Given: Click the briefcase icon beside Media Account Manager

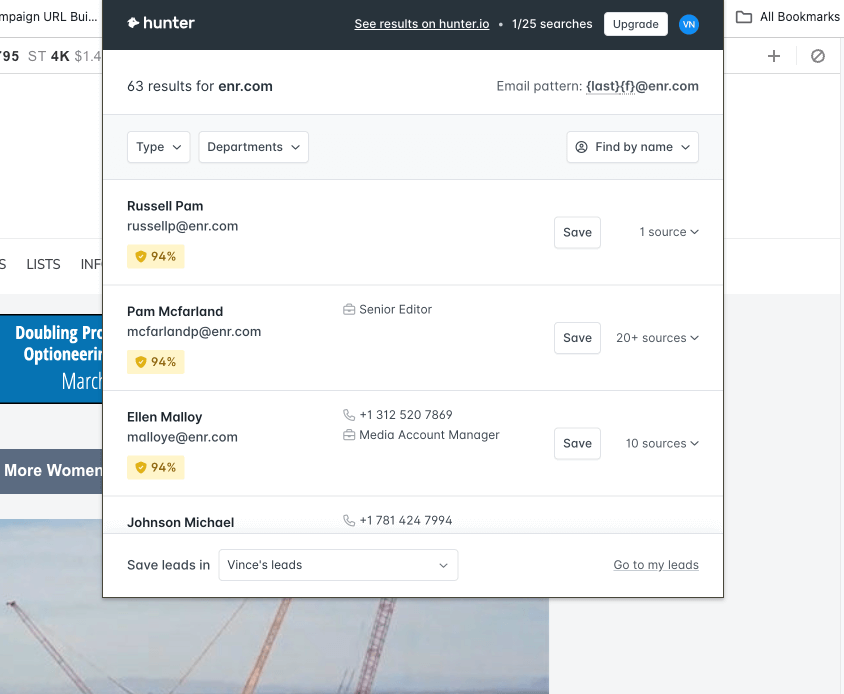Looking at the screenshot, I should (x=349, y=435).
